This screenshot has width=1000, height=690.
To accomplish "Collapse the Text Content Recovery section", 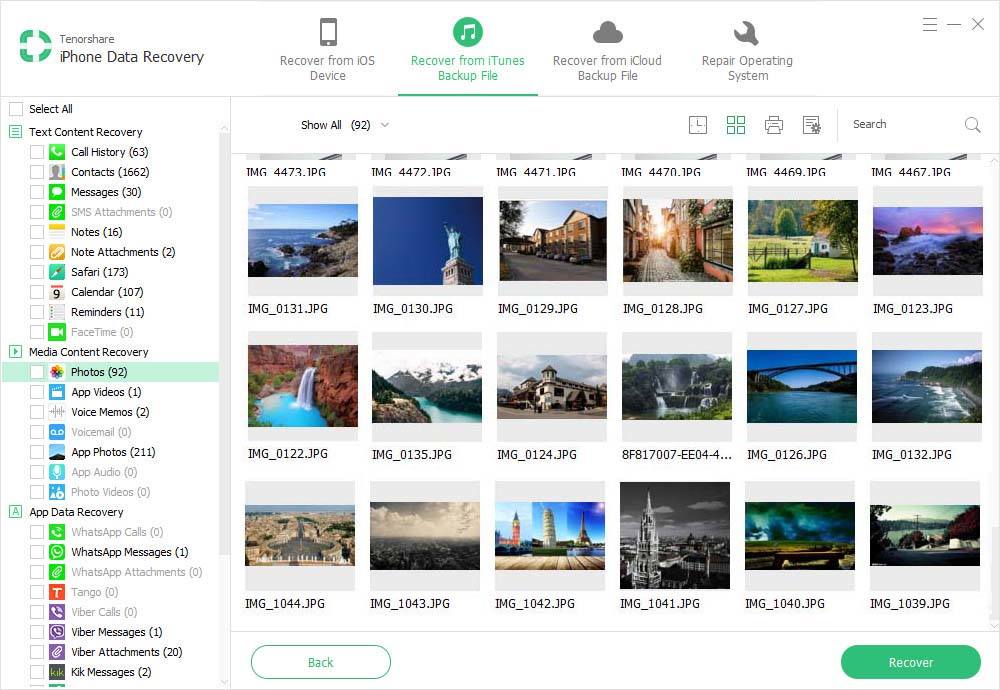I will (15, 132).
